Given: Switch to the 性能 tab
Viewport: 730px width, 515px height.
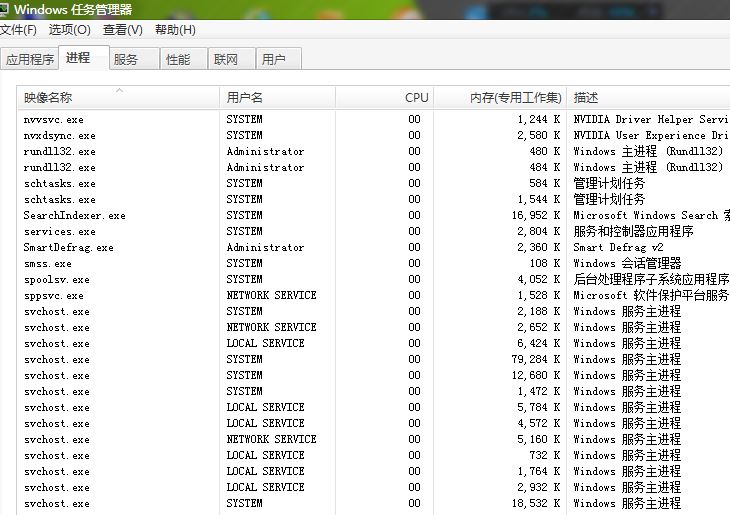Looking at the screenshot, I should click(178, 59).
